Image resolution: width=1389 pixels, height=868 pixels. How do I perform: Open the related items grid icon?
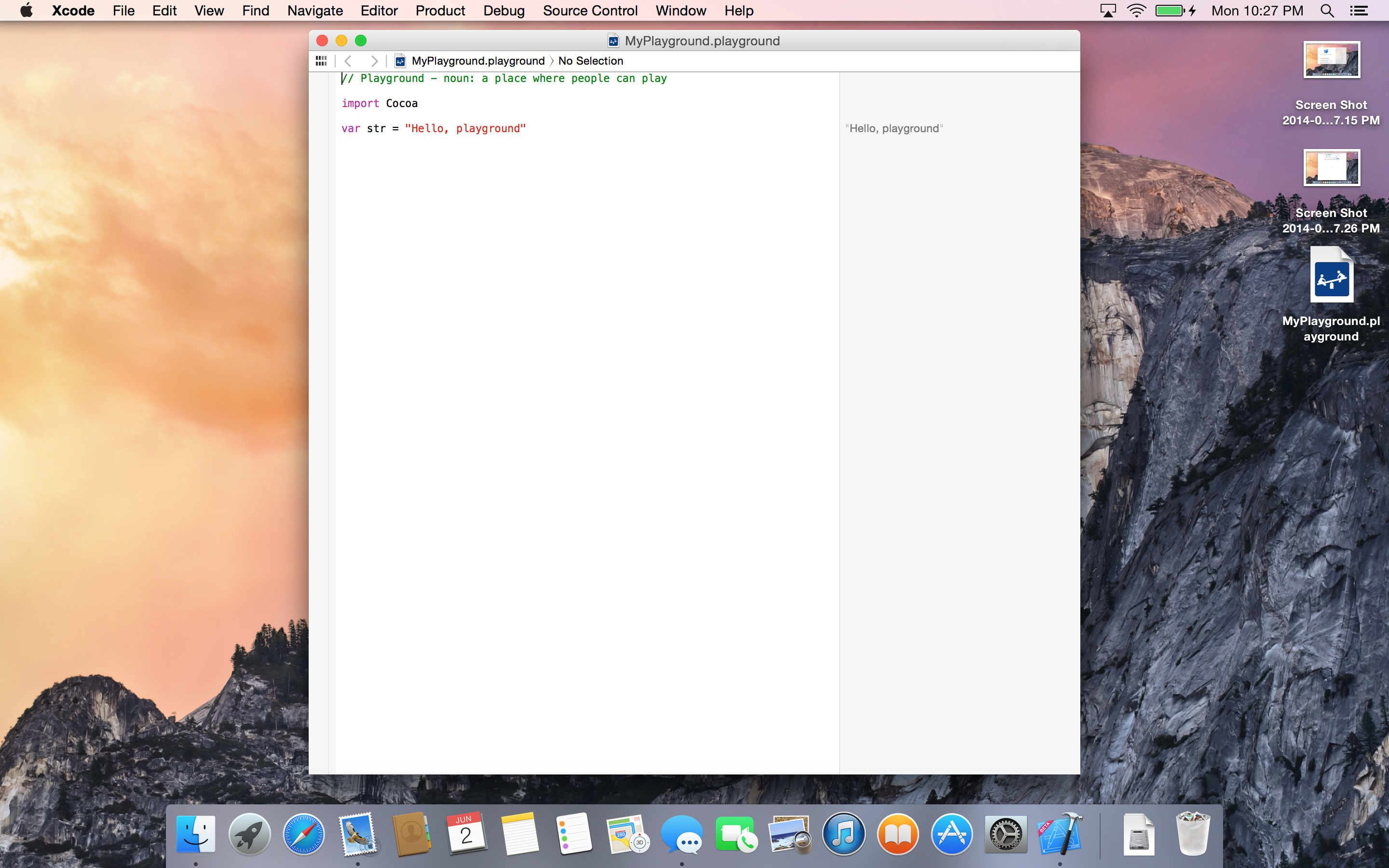click(321, 61)
